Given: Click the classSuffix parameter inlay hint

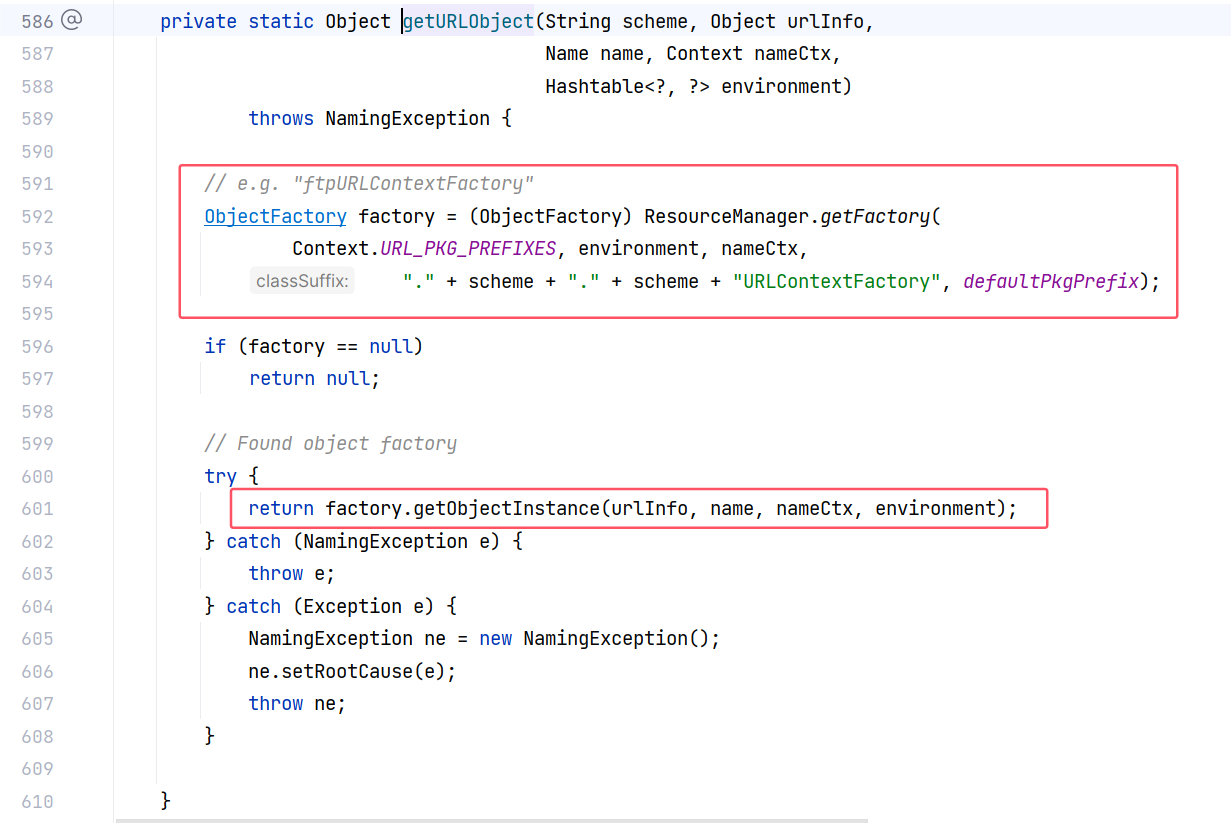Looking at the screenshot, I should [x=301, y=282].
